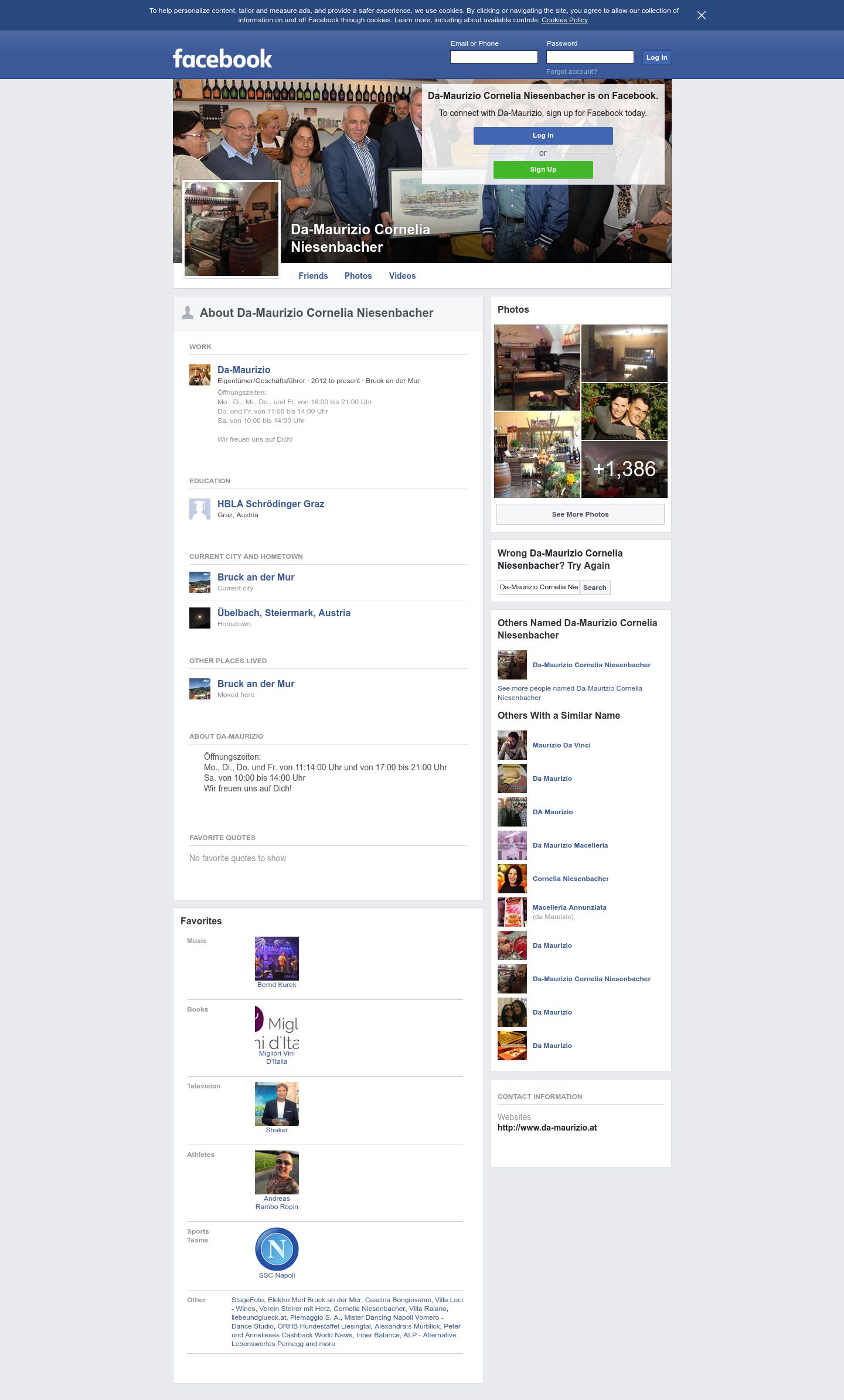The width and height of the screenshot is (844, 1400).
Task: Open SSC Napoli link
Action: point(277,1275)
